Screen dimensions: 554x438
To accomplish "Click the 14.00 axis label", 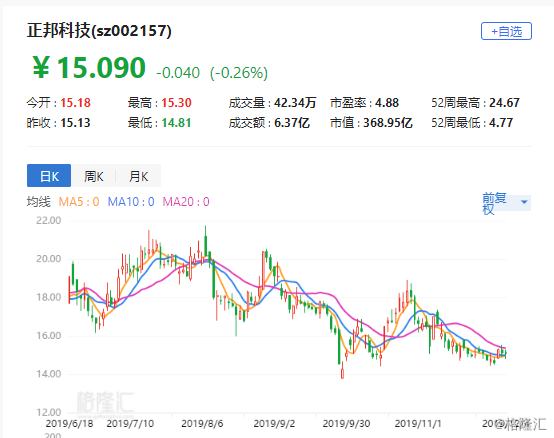I will [48, 374].
